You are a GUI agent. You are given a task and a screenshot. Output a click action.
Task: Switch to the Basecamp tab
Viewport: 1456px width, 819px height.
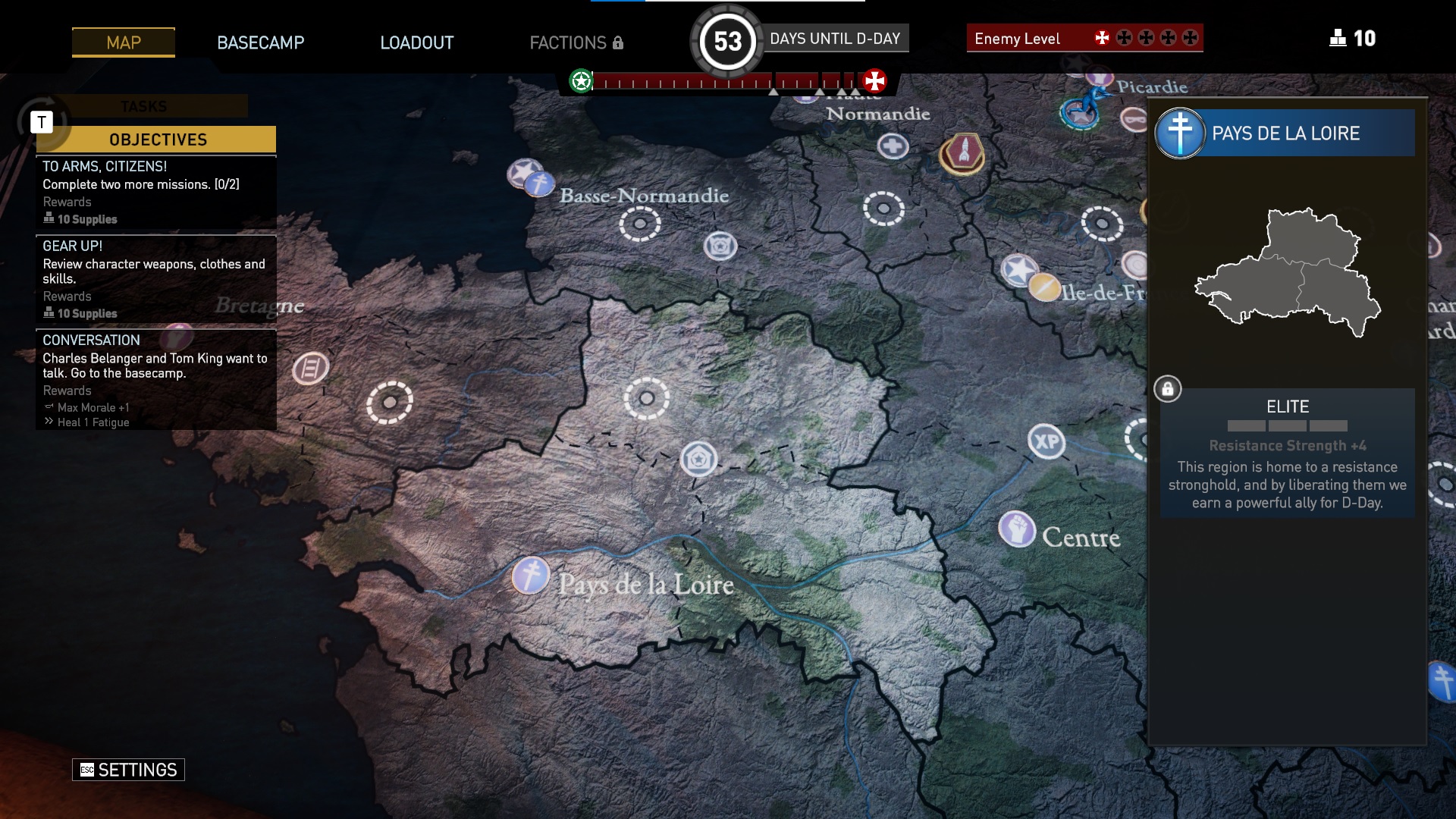tap(260, 42)
